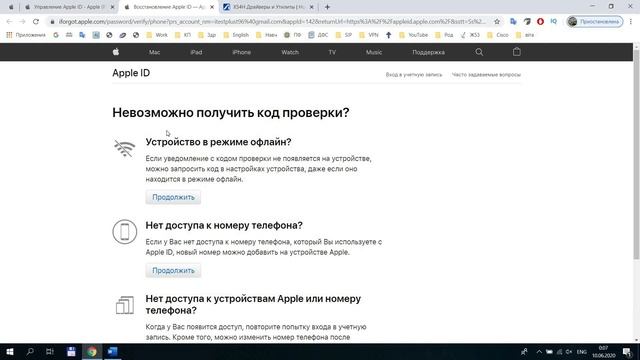Open the iPhone menu item

click(242, 52)
